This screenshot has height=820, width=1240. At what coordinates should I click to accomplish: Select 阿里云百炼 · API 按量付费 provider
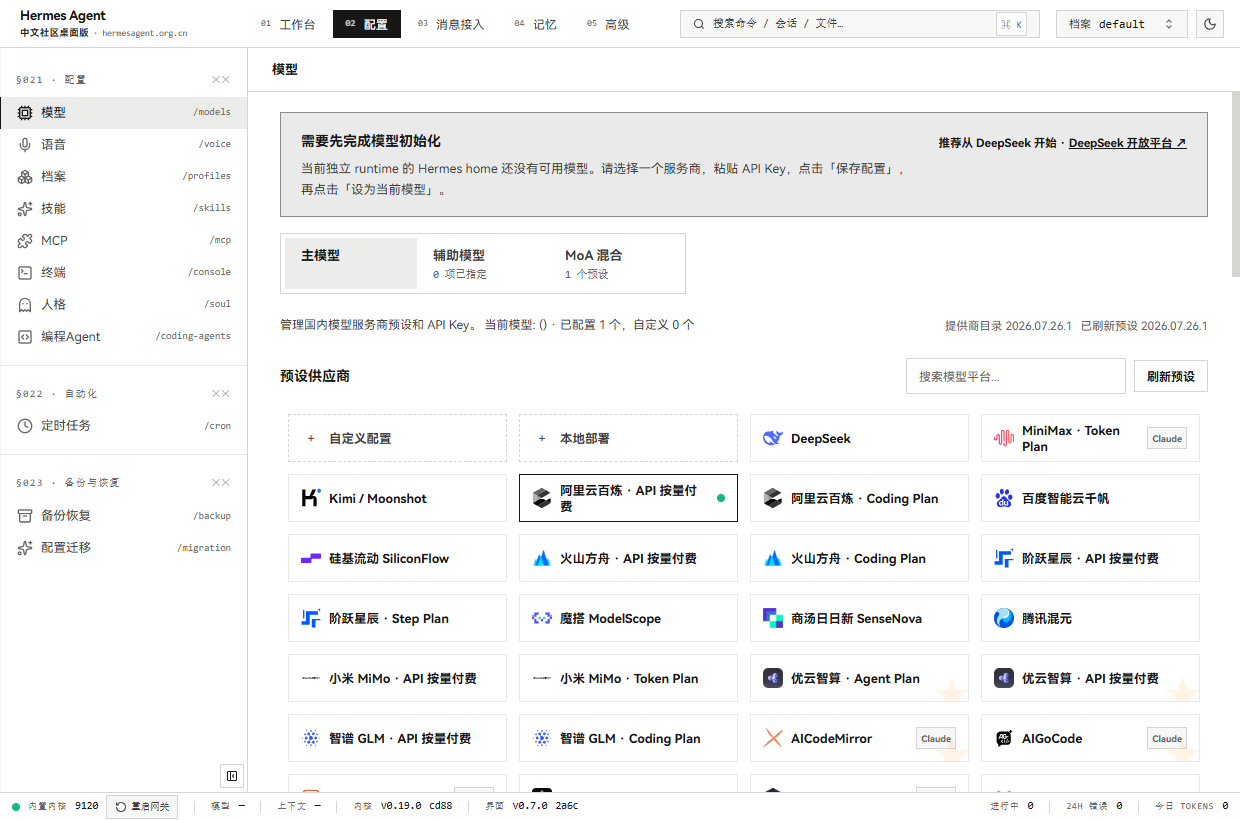click(628, 498)
